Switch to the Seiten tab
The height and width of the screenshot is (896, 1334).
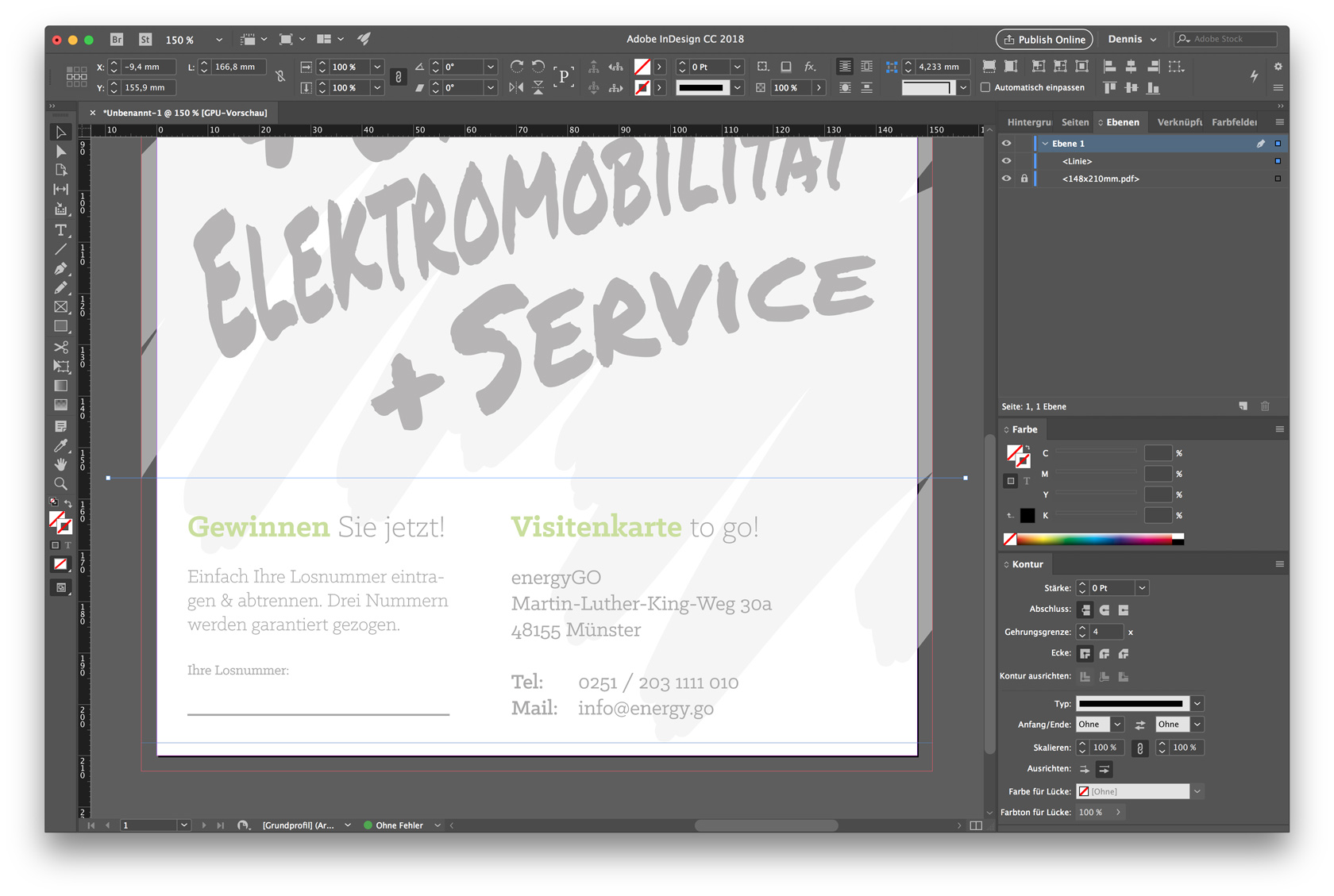click(x=1075, y=122)
